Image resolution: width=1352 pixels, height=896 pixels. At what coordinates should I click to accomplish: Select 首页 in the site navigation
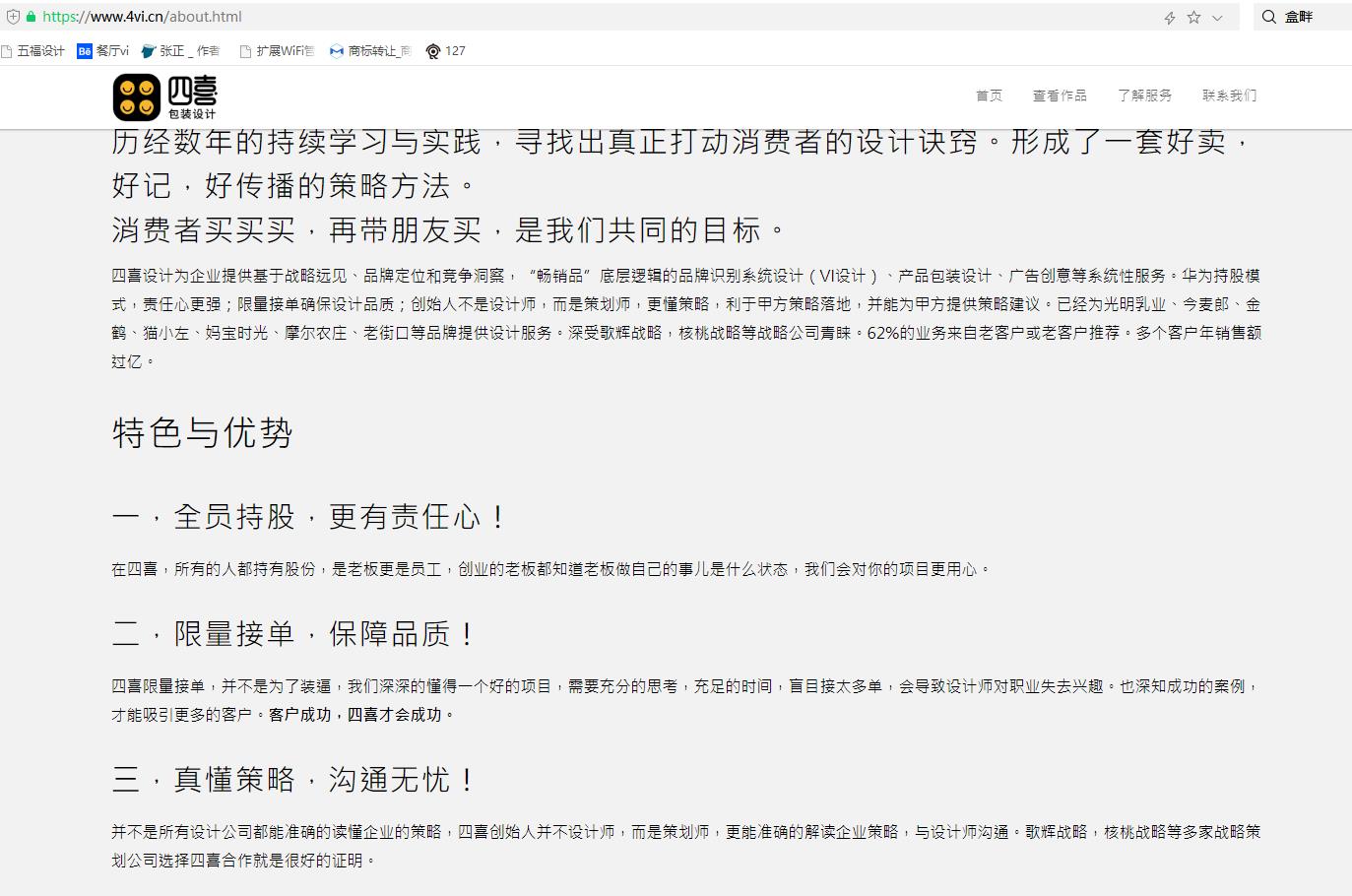(x=989, y=95)
